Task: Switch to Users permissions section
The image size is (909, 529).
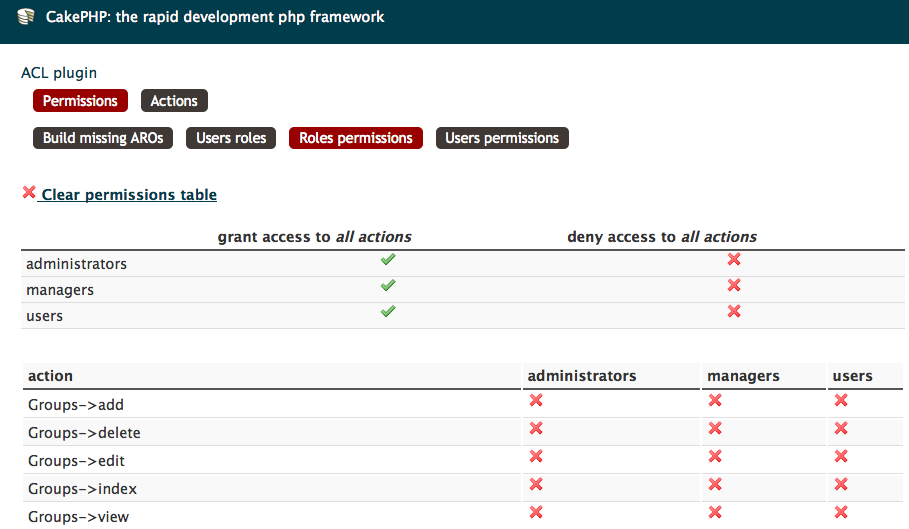Action: click(502, 138)
